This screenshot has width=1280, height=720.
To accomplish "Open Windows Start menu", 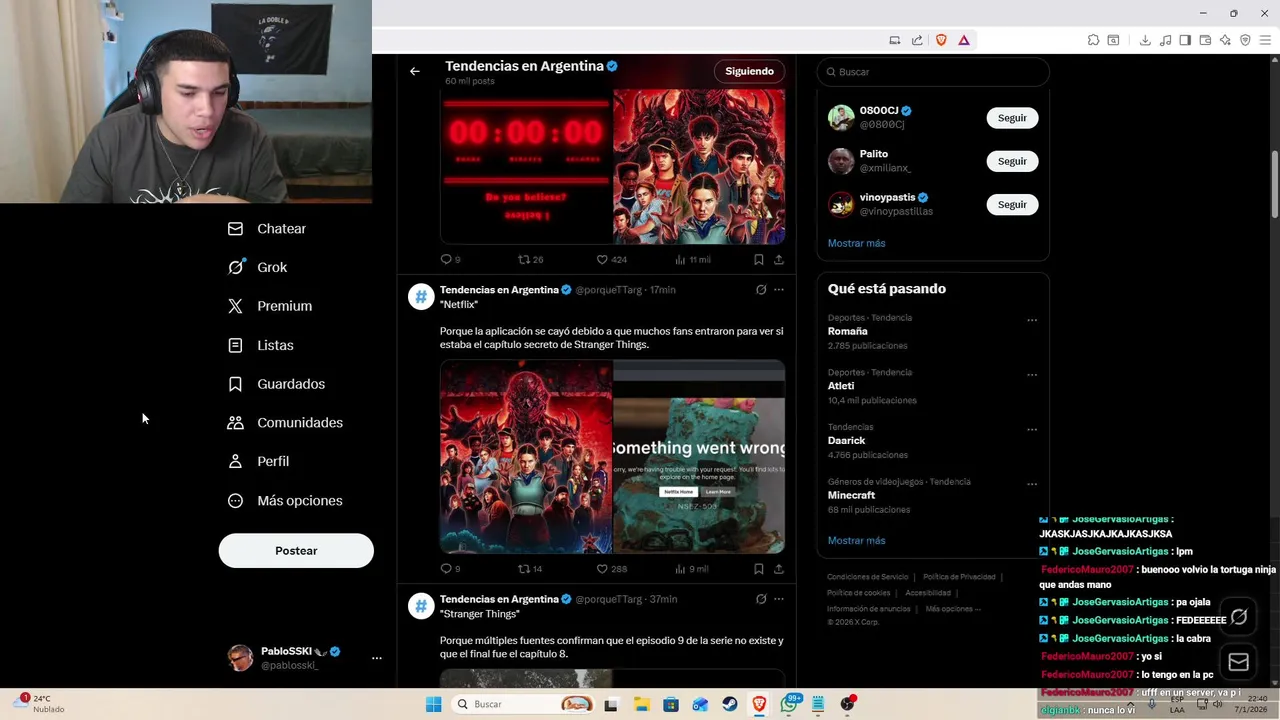I will point(433,704).
